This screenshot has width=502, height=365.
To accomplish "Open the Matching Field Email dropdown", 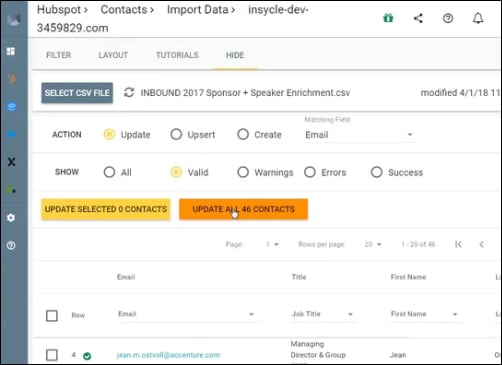I will tap(359, 135).
